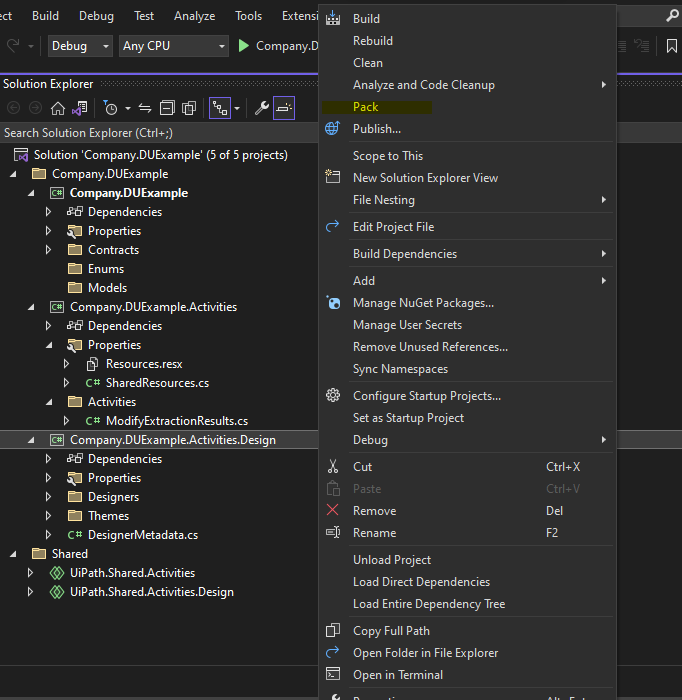Select Remove in the context menu
This screenshot has height=700, width=682.
click(x=467, y=511)
